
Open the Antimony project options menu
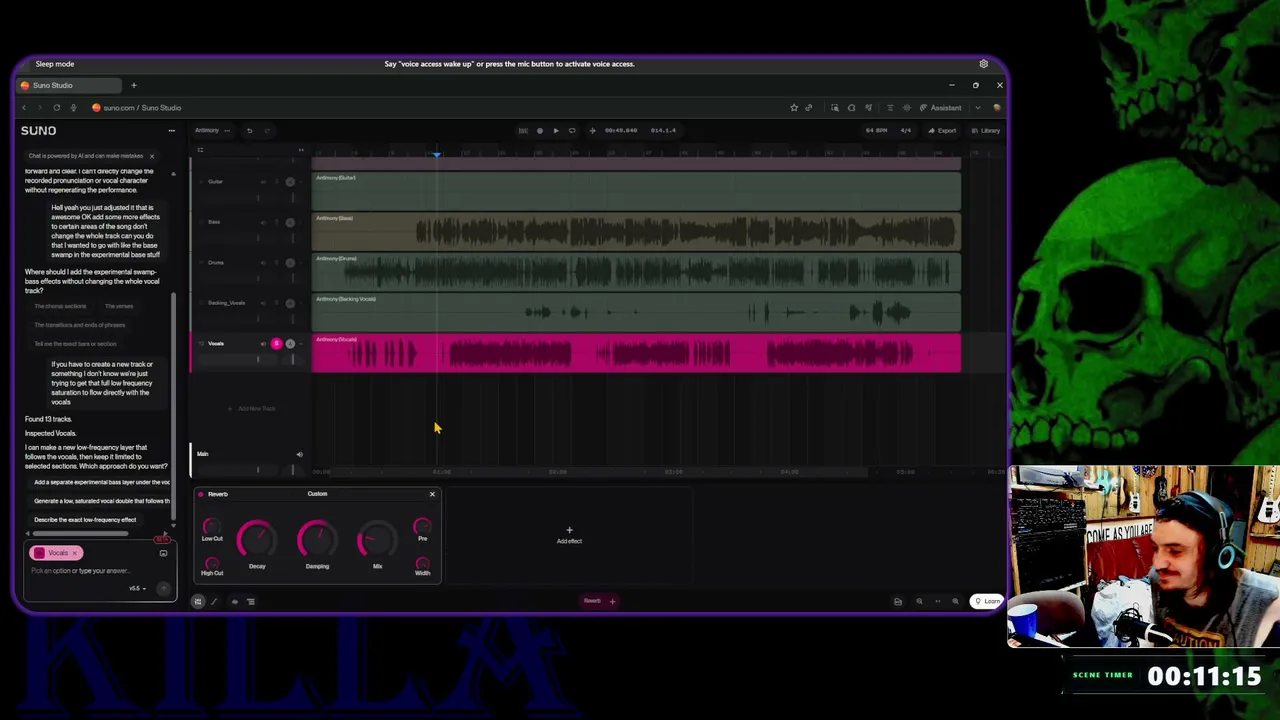coord(227,130)
